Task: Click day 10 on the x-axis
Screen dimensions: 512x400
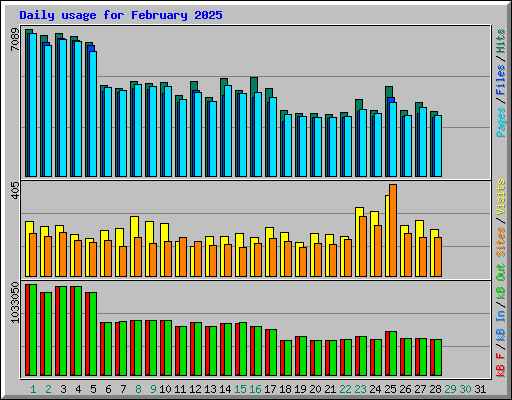Action: point(165,389)
